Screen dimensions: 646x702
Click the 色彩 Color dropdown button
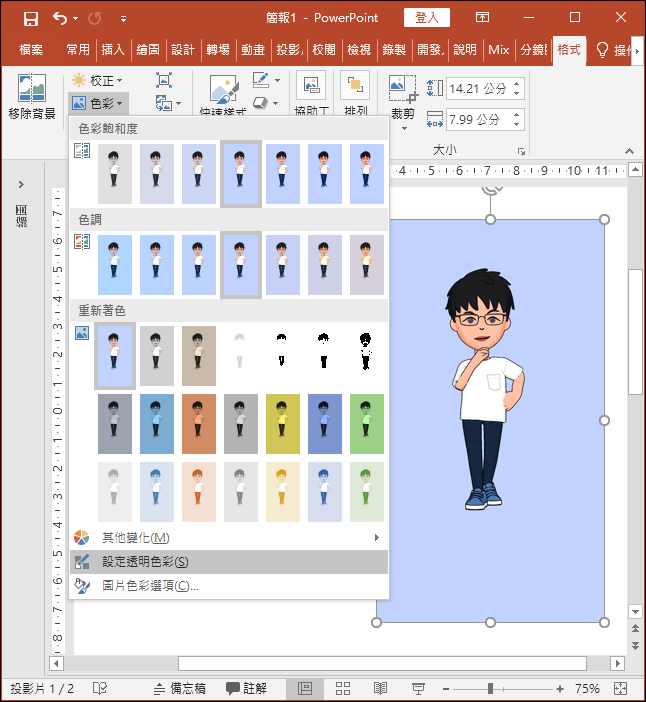[98, 103]
